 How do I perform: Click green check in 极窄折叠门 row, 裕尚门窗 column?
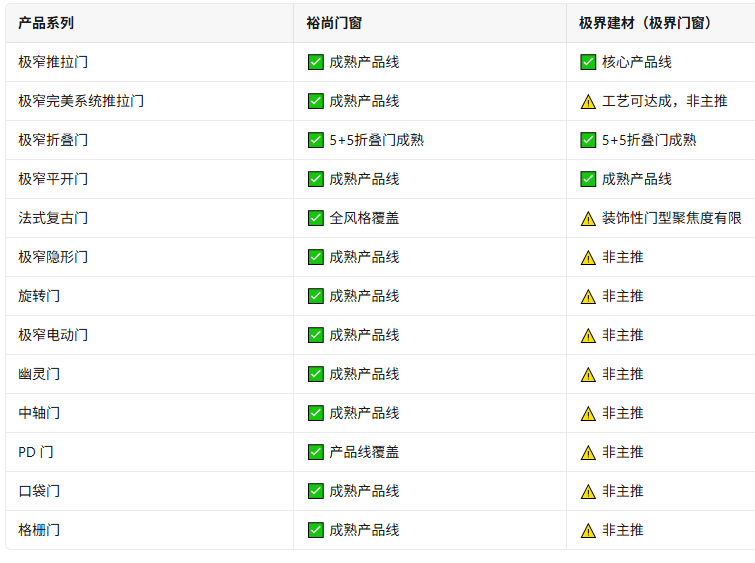pos(315,140)
